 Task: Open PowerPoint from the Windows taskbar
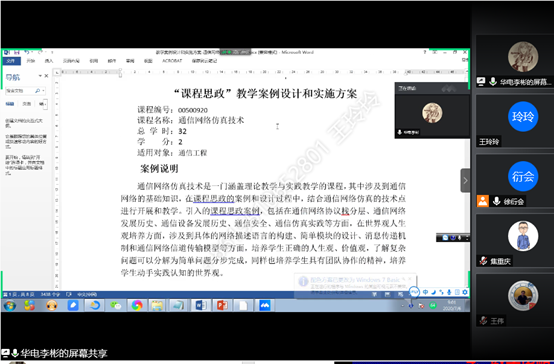[222, 305]
